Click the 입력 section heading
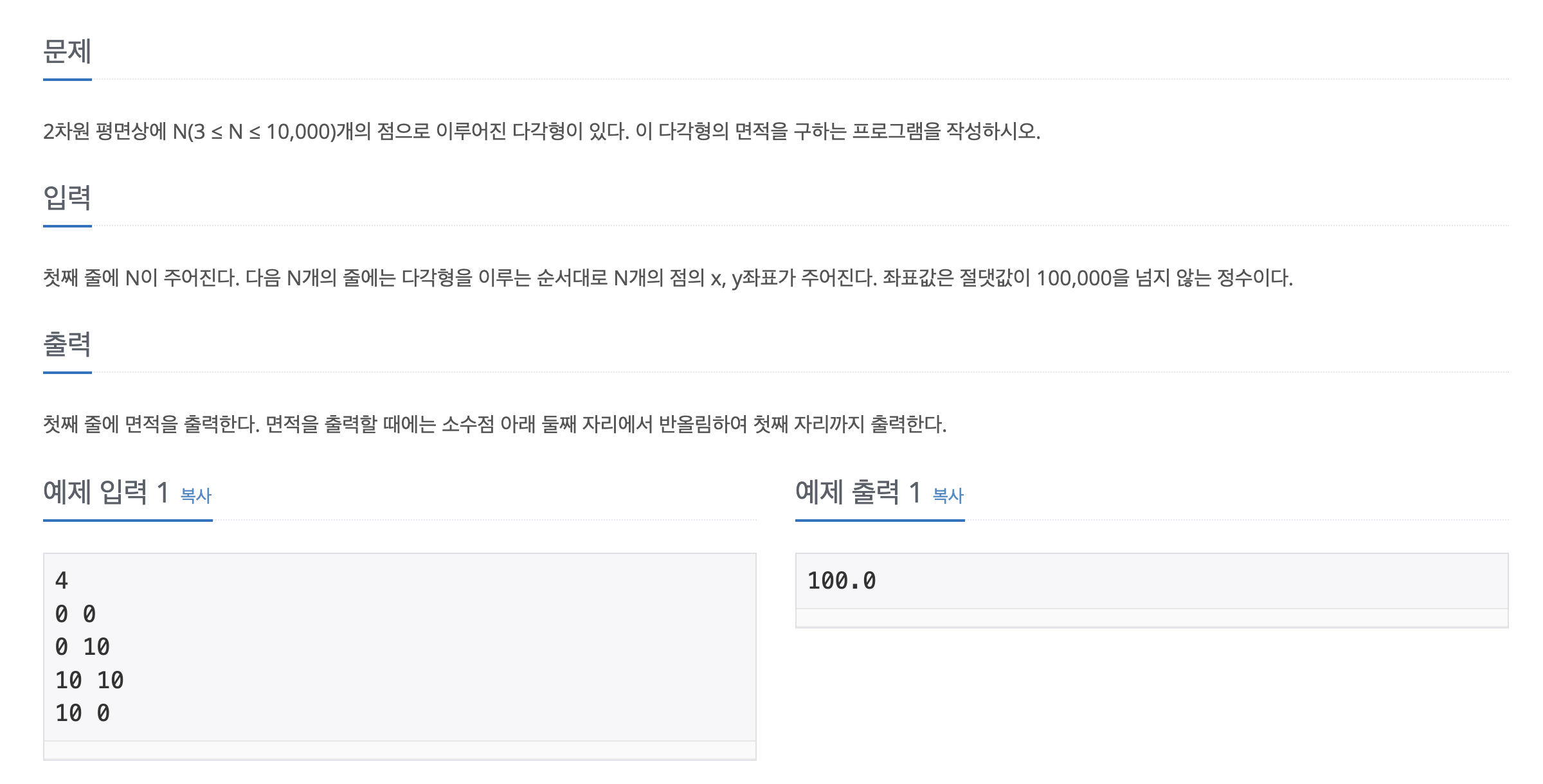1543x784 pixels. 68,198
